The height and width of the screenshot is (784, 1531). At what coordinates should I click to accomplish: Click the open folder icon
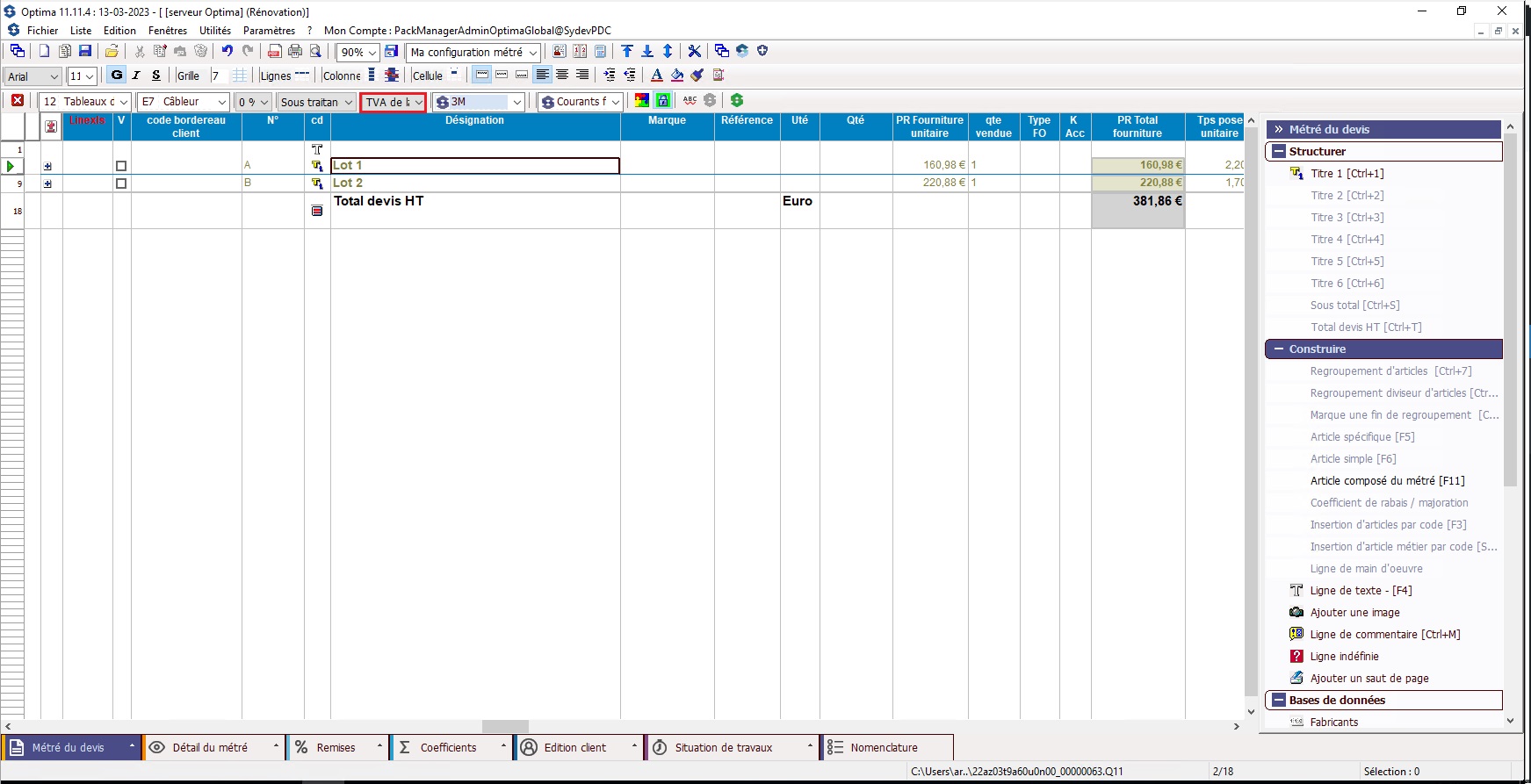(x=112, y=52)
